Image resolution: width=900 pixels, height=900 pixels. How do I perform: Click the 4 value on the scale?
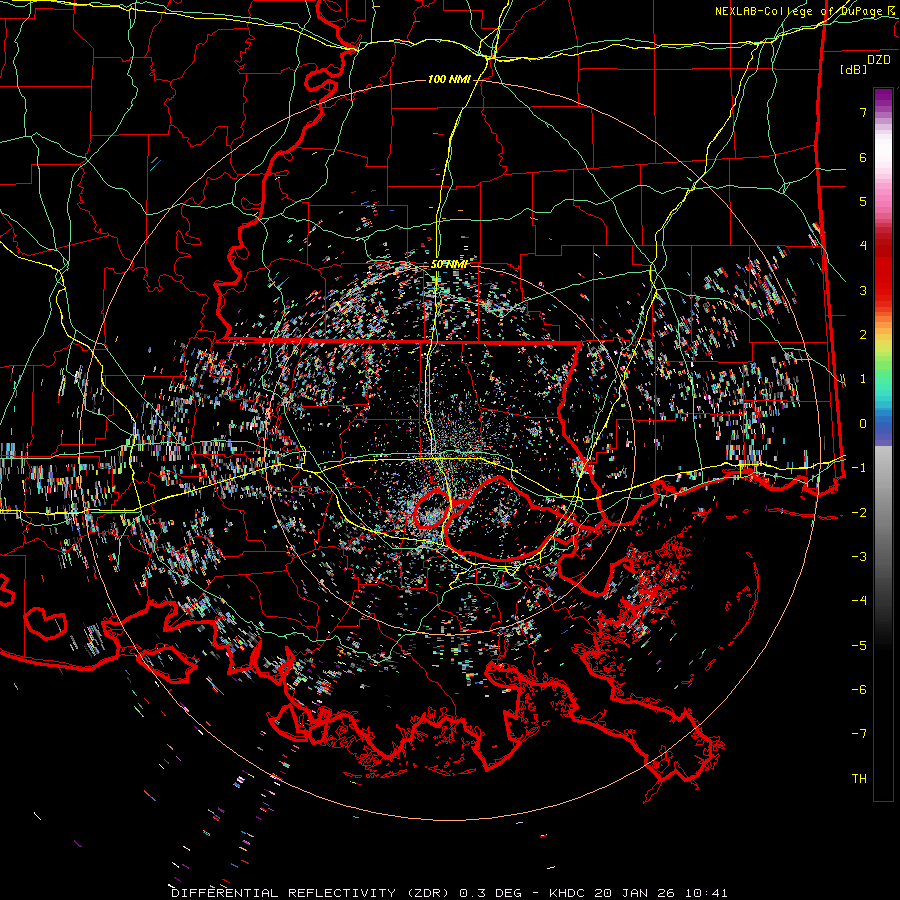(863, 246)
